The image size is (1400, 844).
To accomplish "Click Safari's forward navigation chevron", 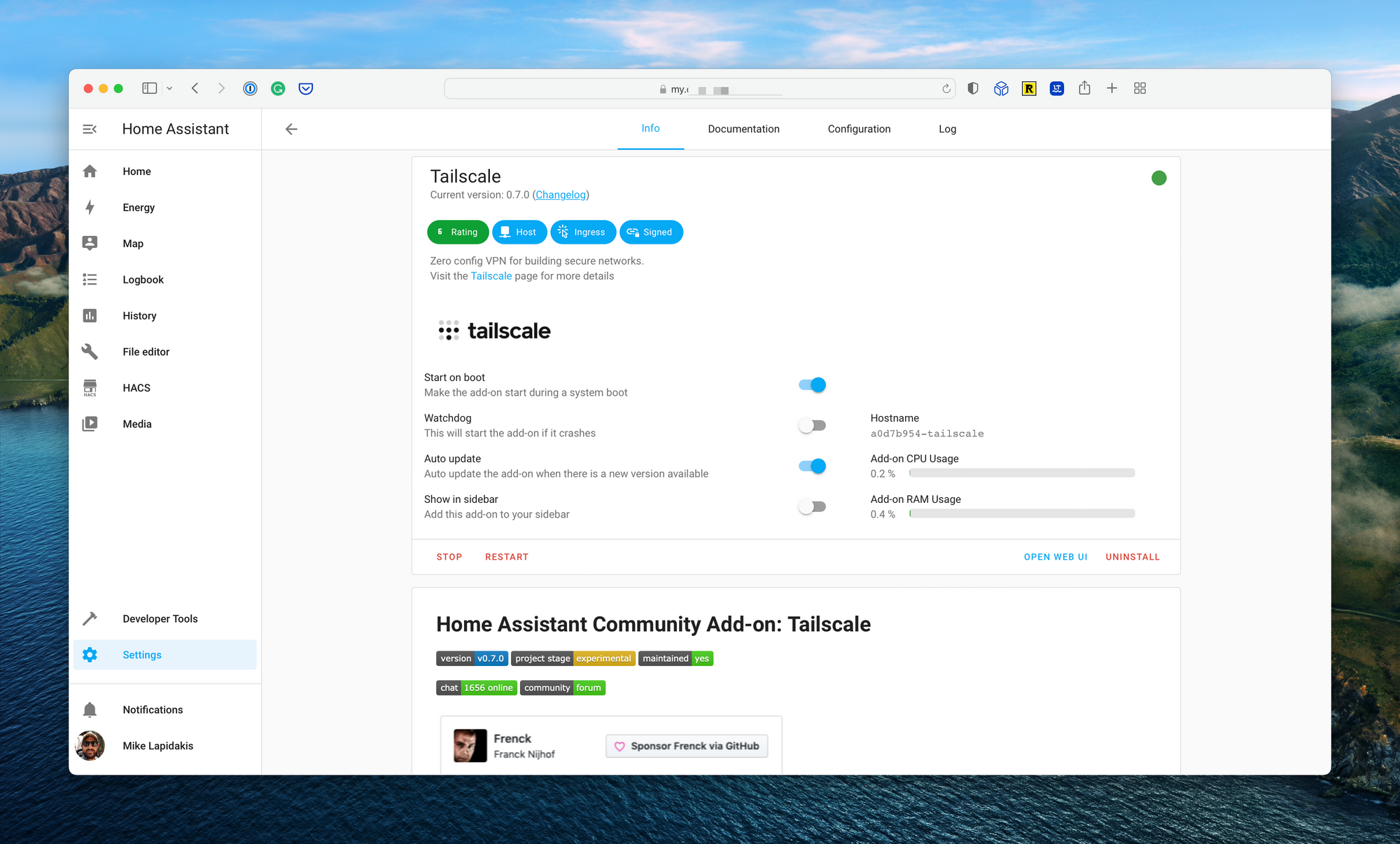I will click(x=221, y=88).
